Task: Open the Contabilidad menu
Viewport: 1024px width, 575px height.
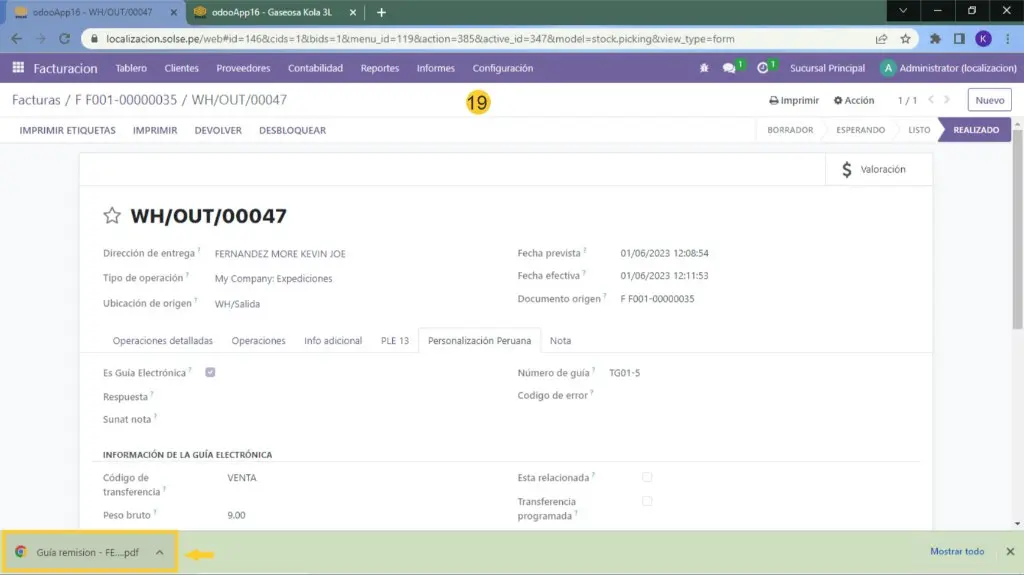Action: tap(315, 68)
